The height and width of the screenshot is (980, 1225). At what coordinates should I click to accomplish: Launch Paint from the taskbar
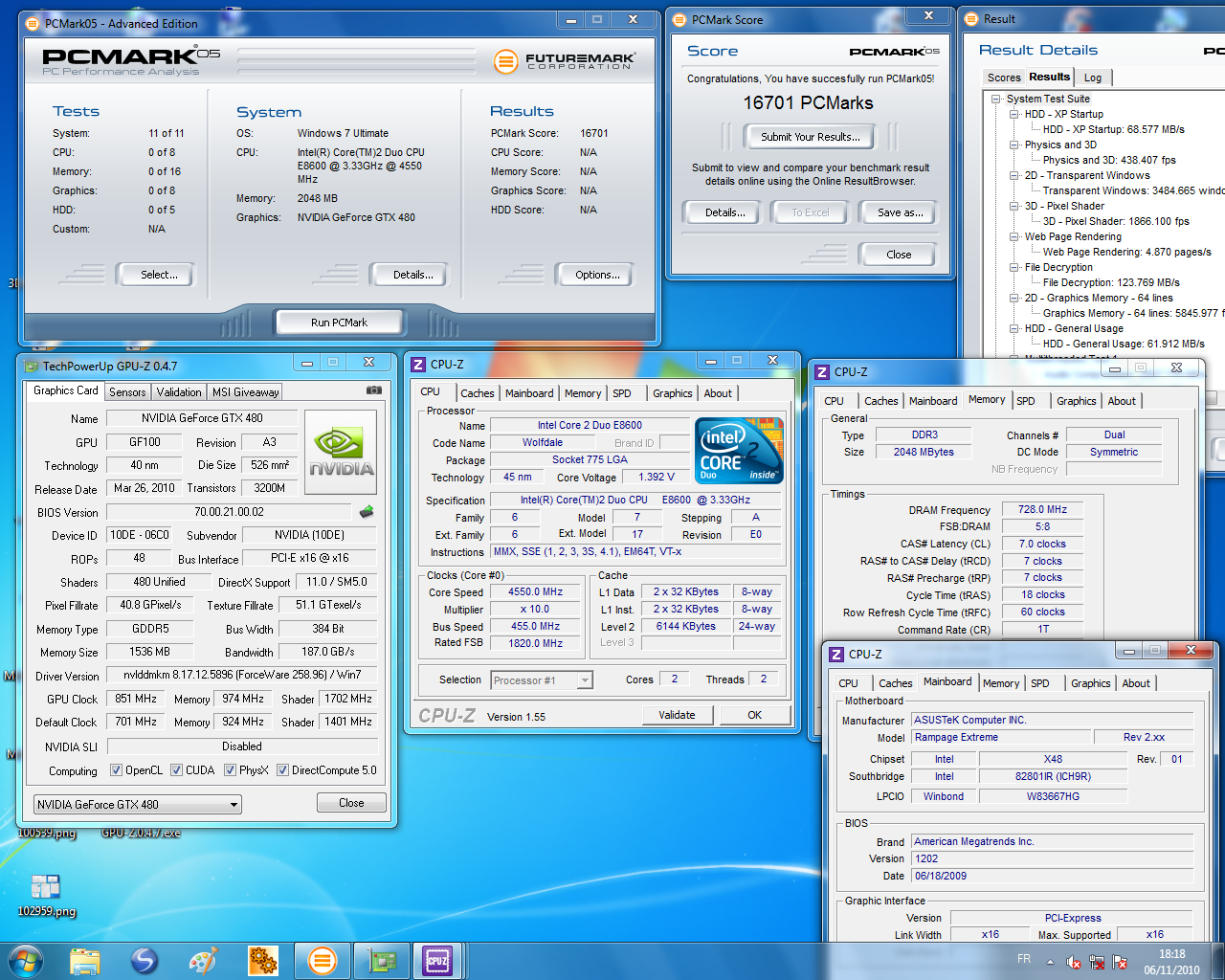click(x=204, y=960)
